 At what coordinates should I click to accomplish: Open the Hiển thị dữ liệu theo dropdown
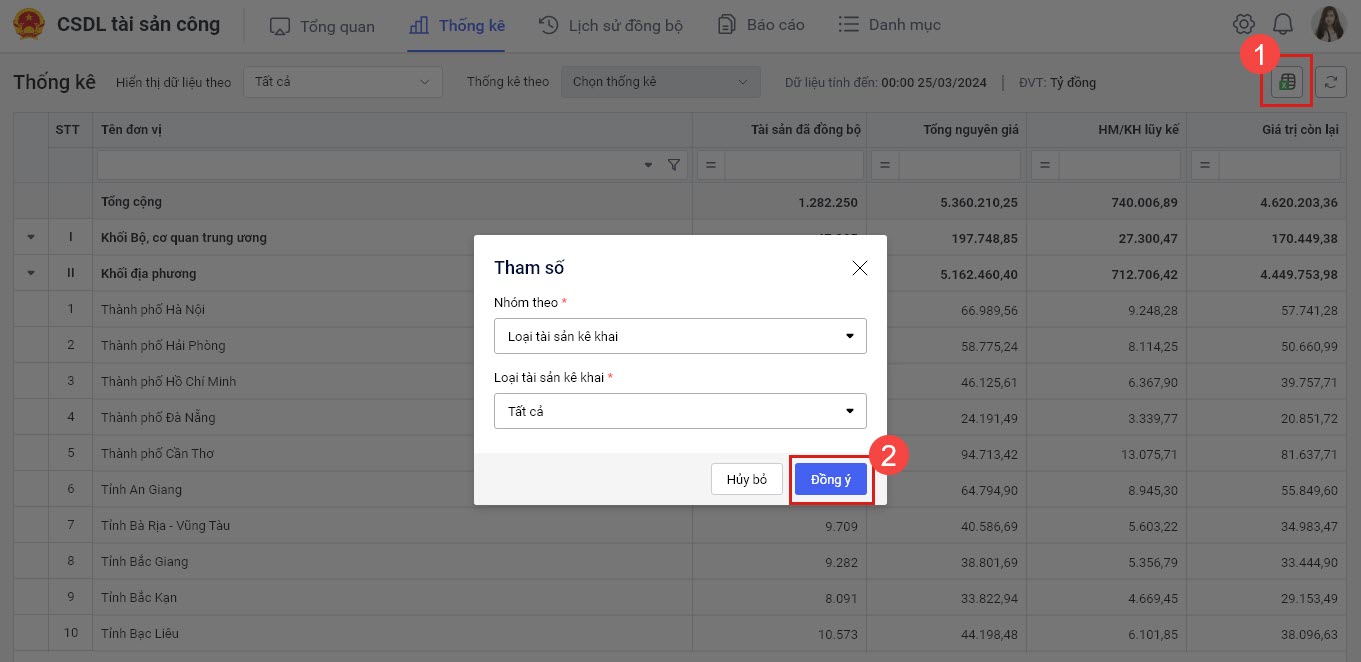coord(342,82)
